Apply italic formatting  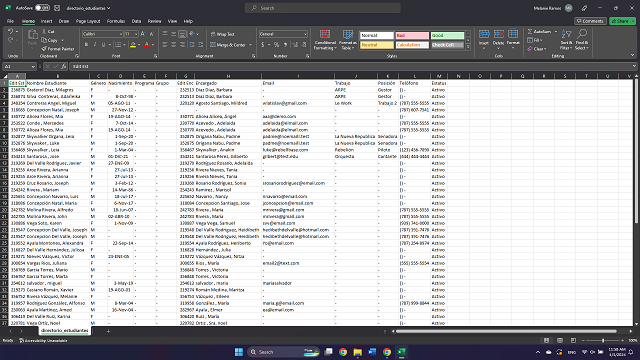pos(95,45)
